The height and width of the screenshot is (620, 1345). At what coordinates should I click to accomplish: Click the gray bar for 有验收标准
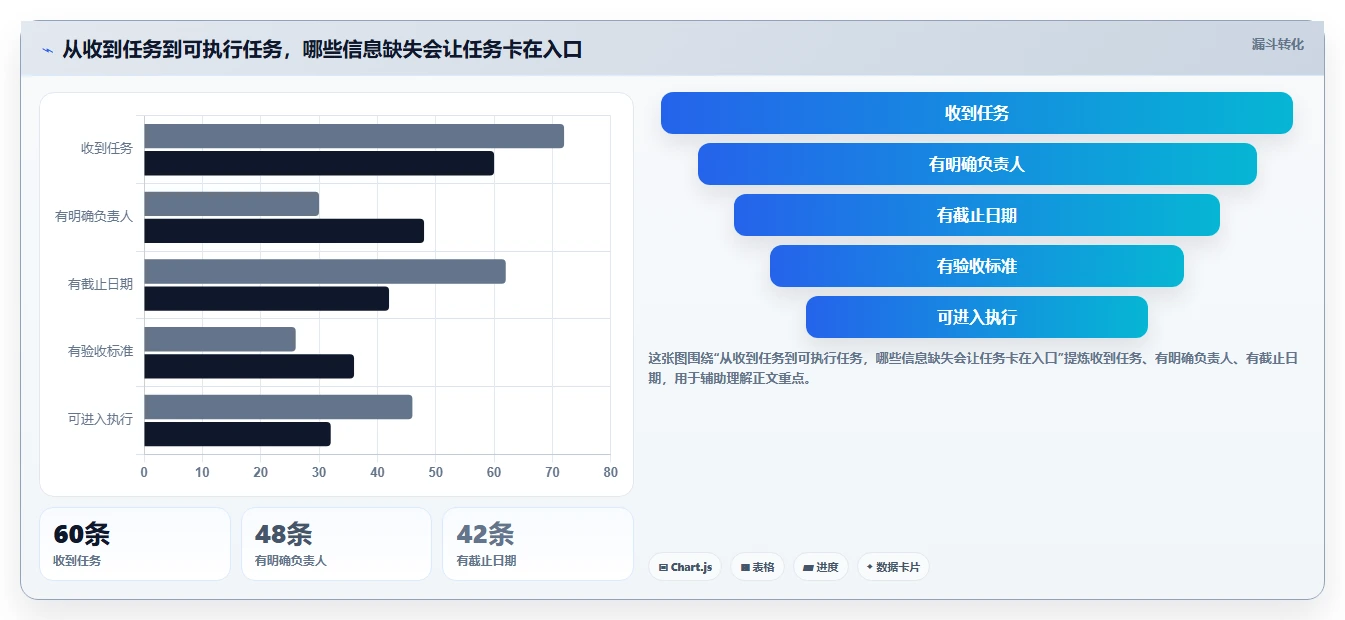pos(220,339)
